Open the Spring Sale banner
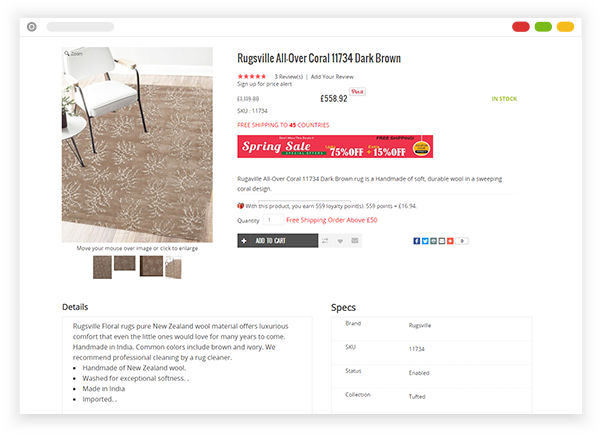The height and width of the screenshot is (437, 600). (x=335, y=146)
